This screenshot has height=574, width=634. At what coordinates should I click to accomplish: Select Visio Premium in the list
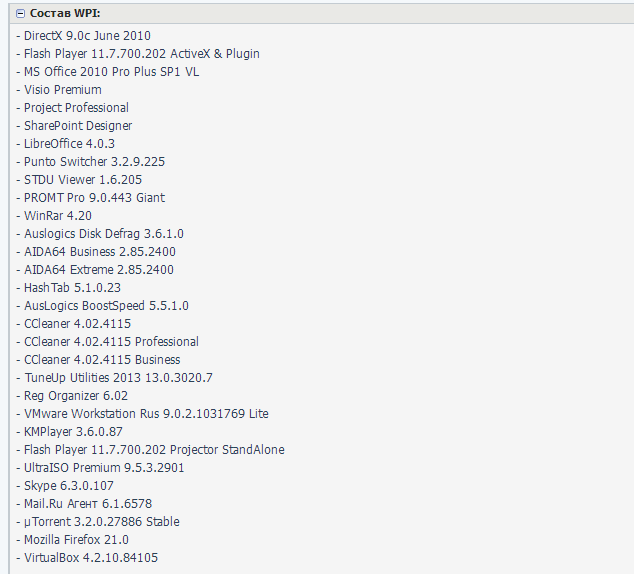coord(62,90)
